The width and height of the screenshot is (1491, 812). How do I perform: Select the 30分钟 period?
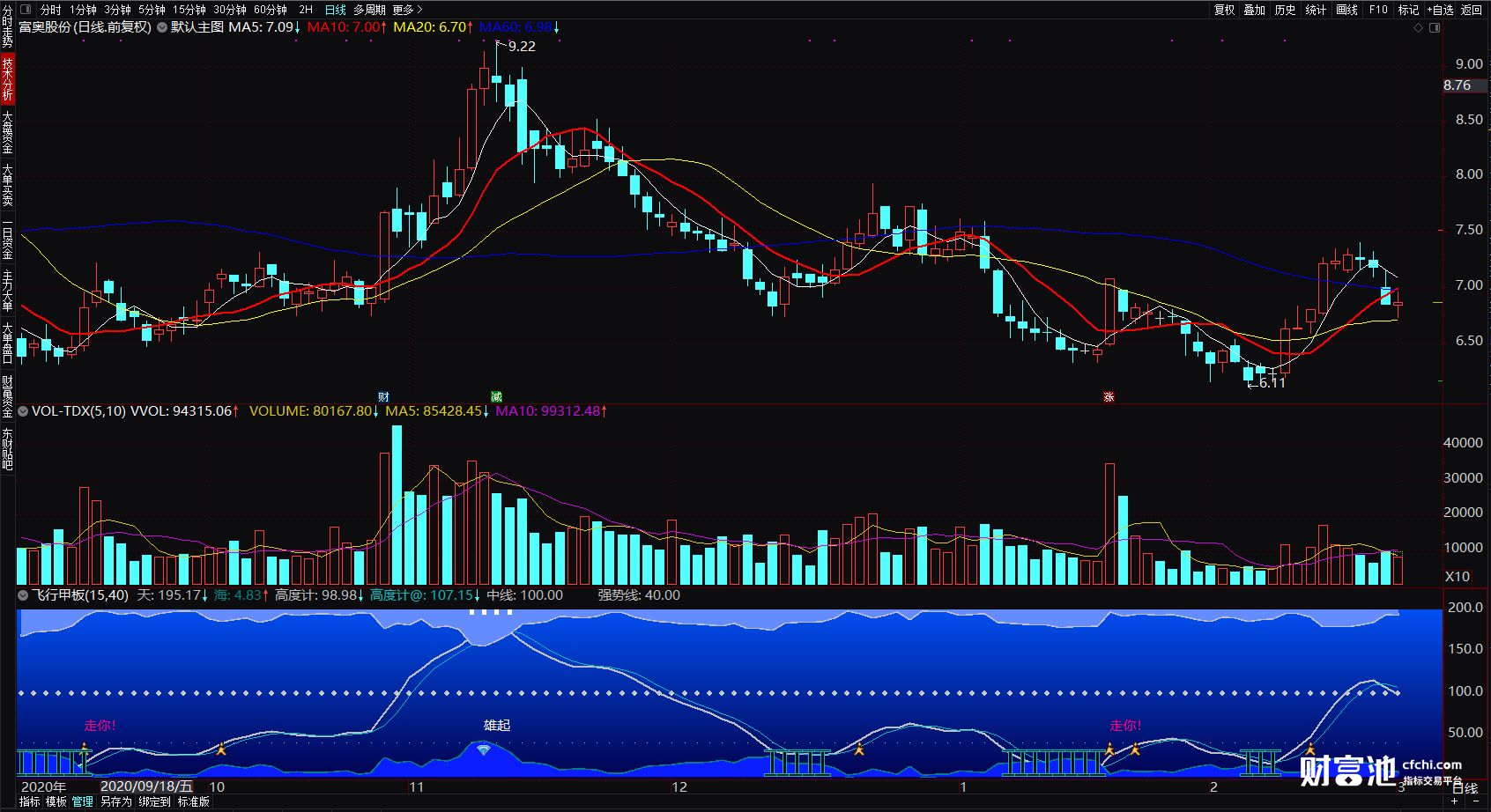click(230, 10)
